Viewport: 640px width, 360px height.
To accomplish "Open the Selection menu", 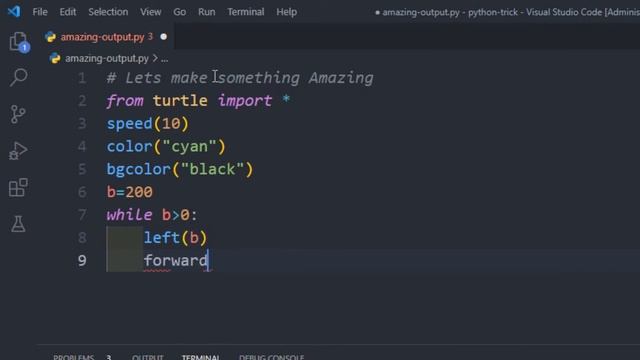I will [108, 12].
